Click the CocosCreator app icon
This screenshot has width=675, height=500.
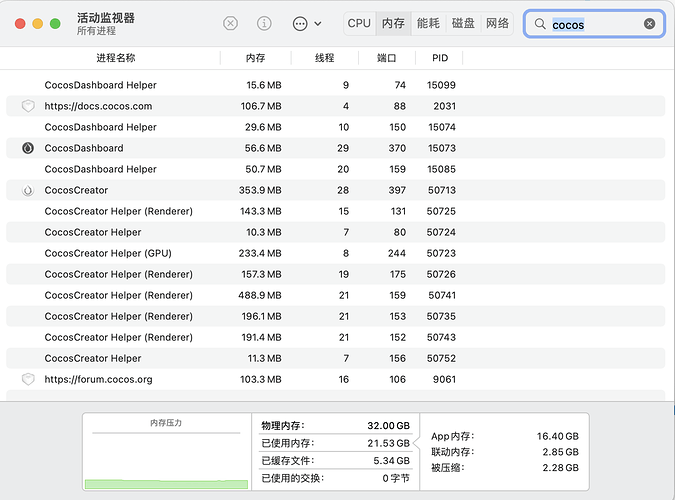(x=28, y=190)
